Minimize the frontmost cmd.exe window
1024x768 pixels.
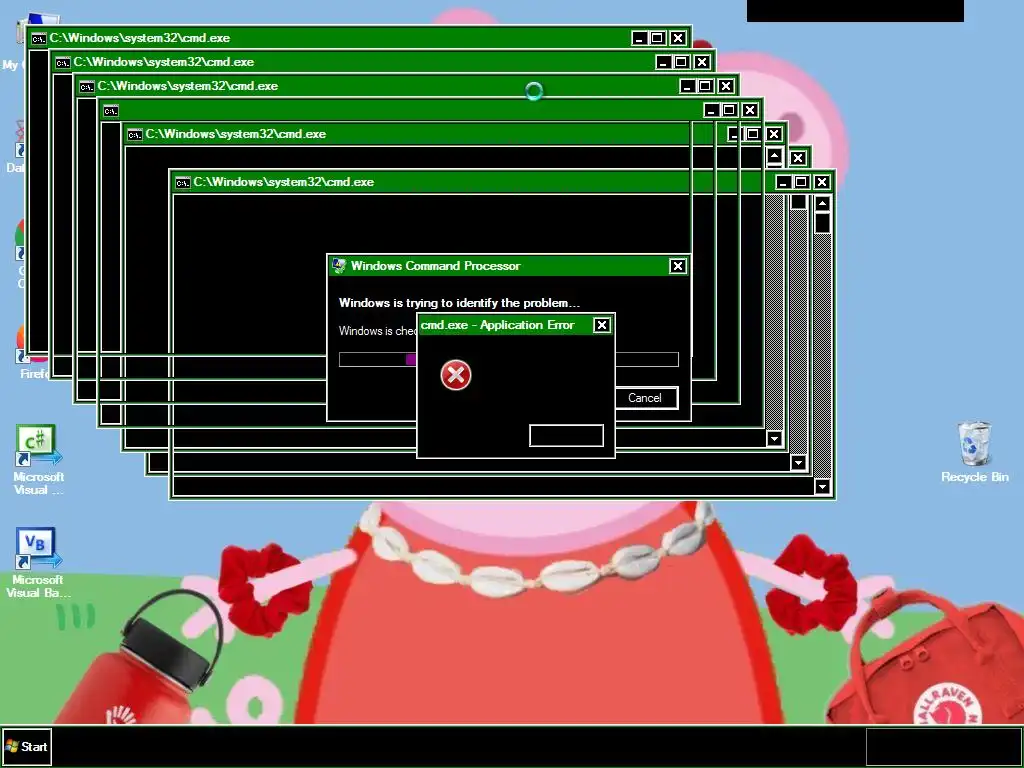pyautogui.click(x=784, y=182)
